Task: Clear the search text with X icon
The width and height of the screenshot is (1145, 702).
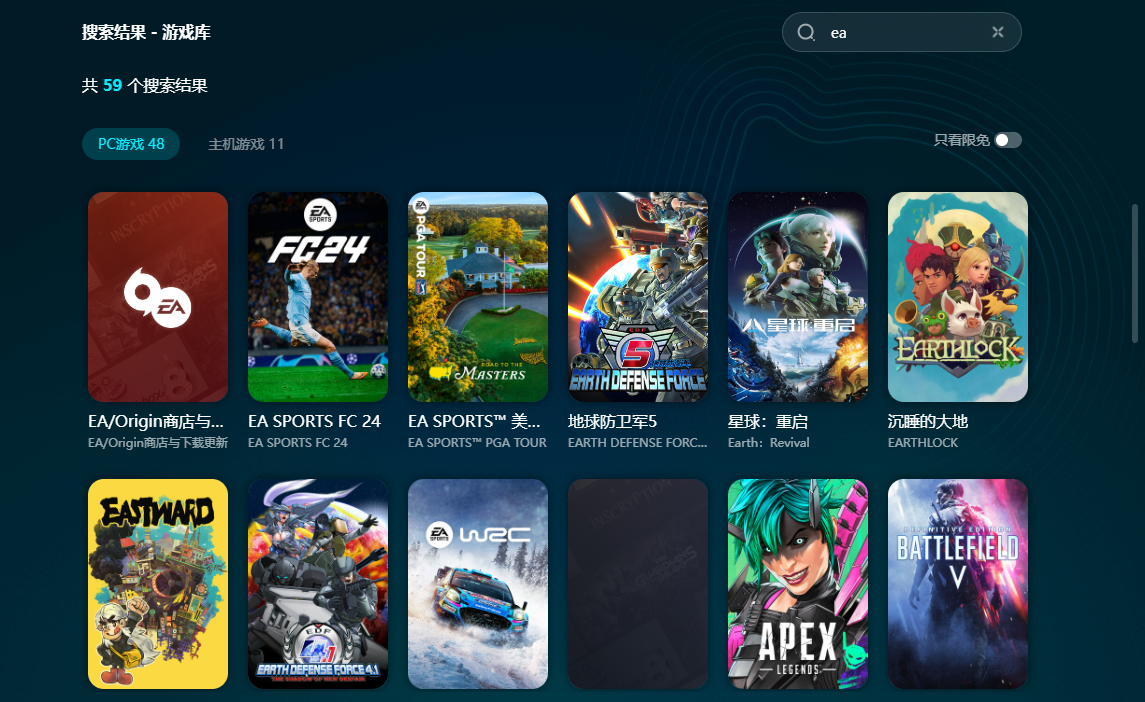Action: 997,32
